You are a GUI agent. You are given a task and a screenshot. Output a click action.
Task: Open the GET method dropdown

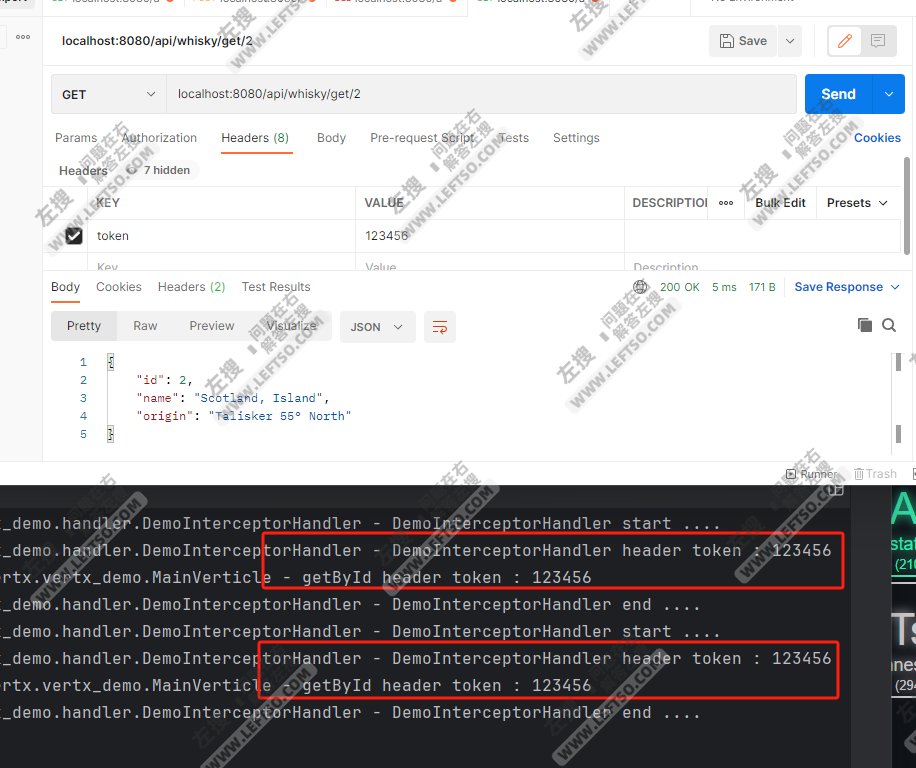(107, 94)
